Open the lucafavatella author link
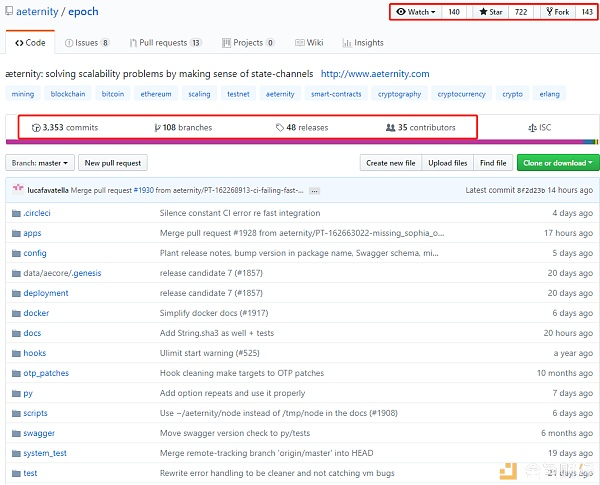Image resolution: width=600 pixels, height=485 pixels. 48,190
